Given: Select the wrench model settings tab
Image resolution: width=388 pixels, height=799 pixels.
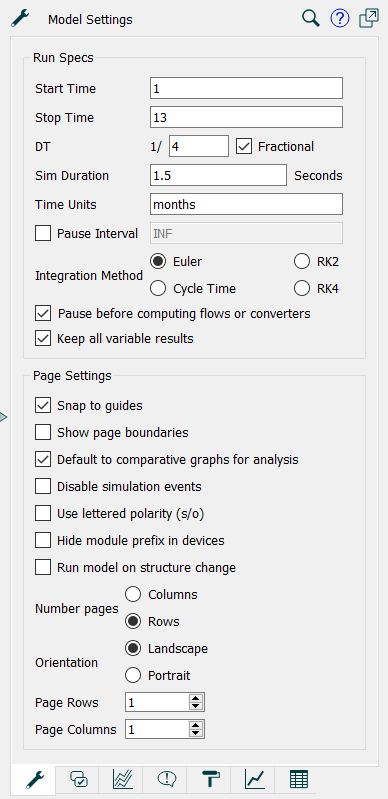Looking at the screenshot, I should point(35,779).
